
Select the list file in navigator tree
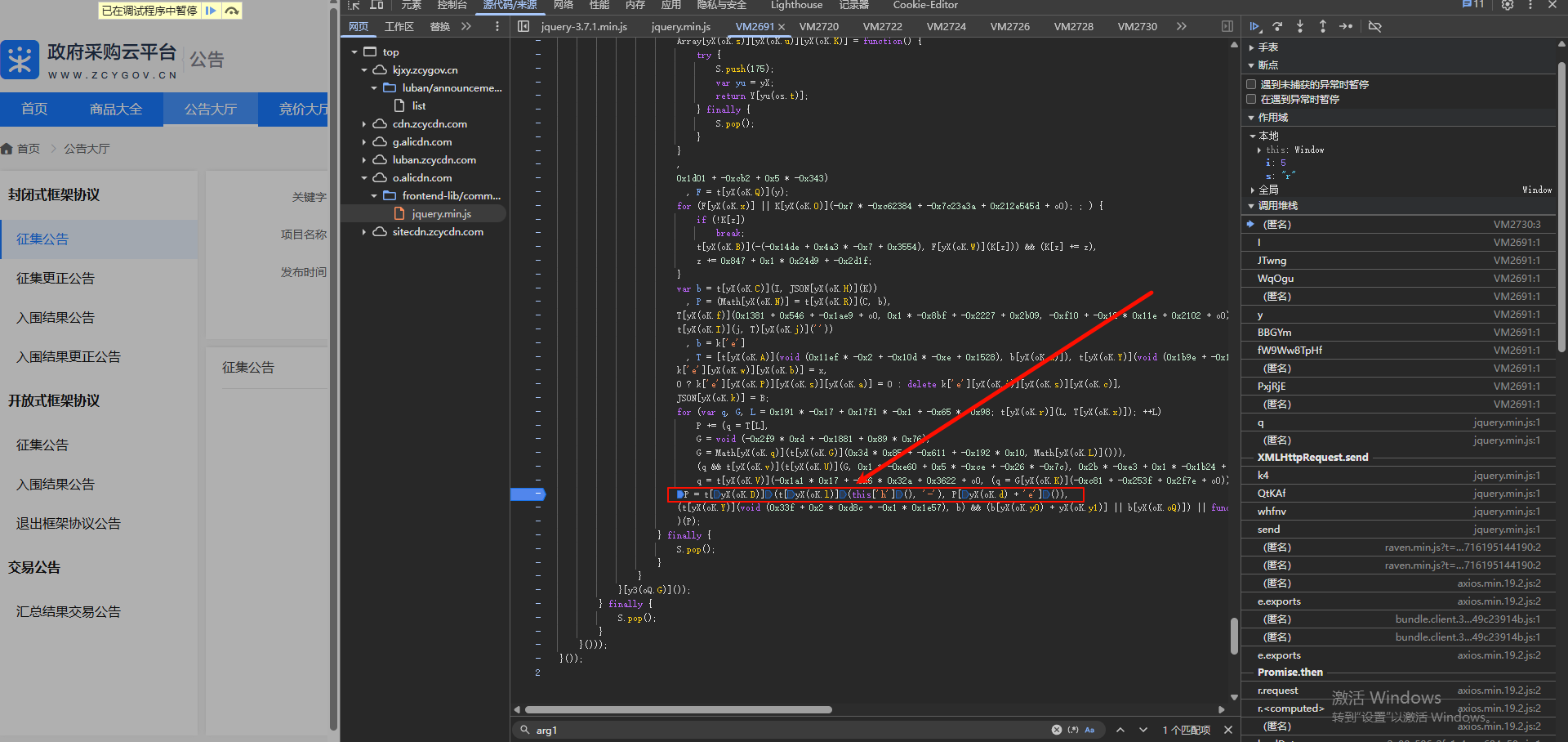point(419,106)
